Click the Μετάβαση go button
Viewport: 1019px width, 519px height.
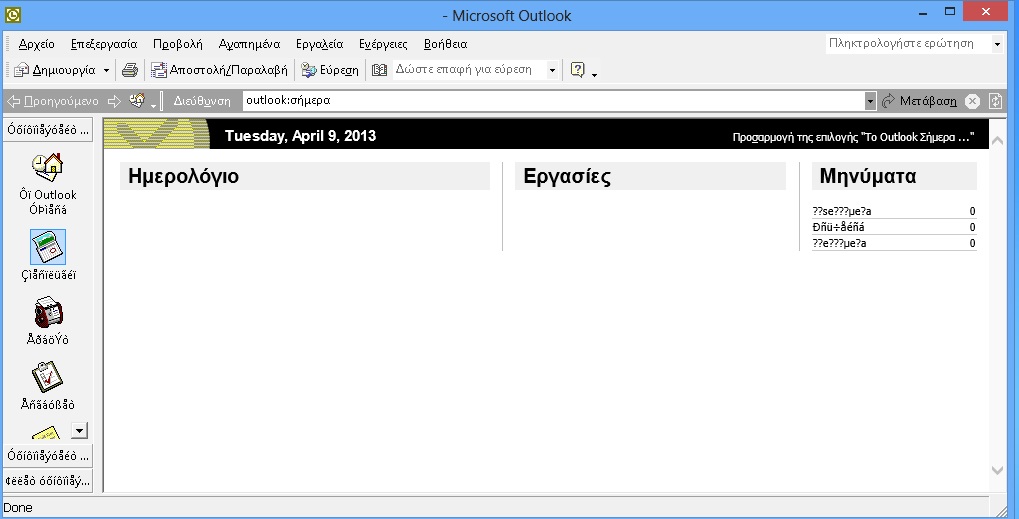pos(920,101)
